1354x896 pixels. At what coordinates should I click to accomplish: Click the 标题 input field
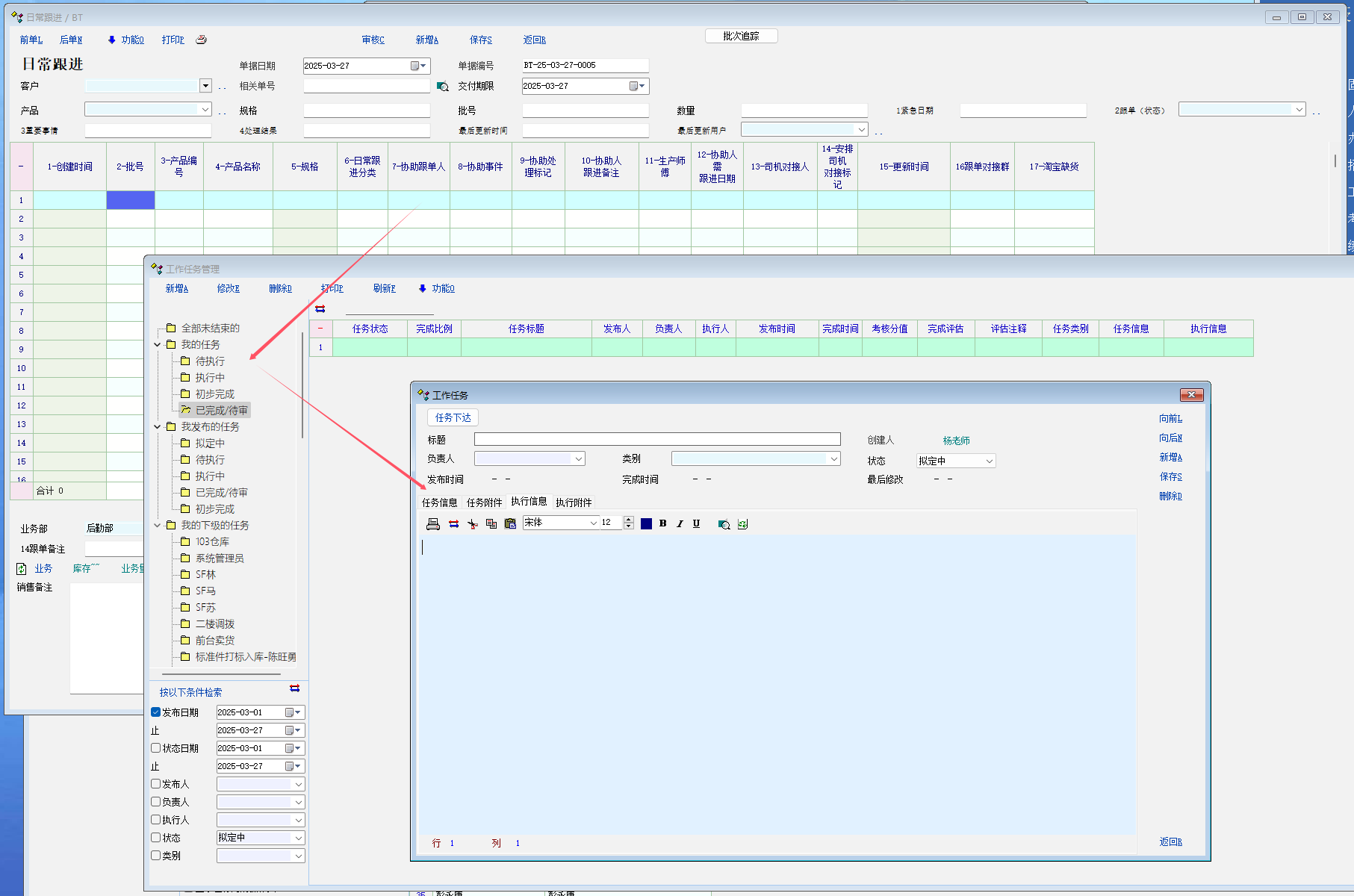(x=657, y=440)
